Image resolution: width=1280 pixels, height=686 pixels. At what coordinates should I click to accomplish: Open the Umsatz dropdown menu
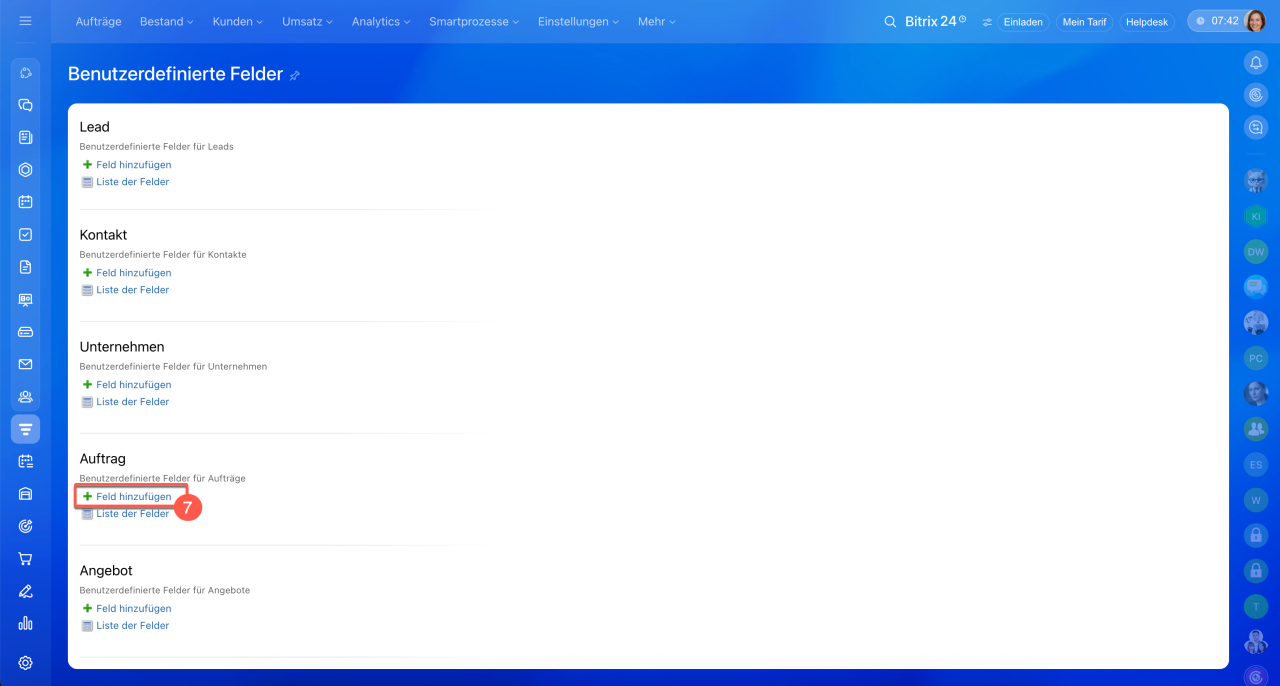tap(308, 21)
